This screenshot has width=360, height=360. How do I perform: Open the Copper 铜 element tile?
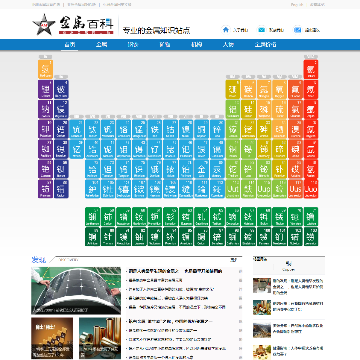pyautogui.click(x=202, y=129)
